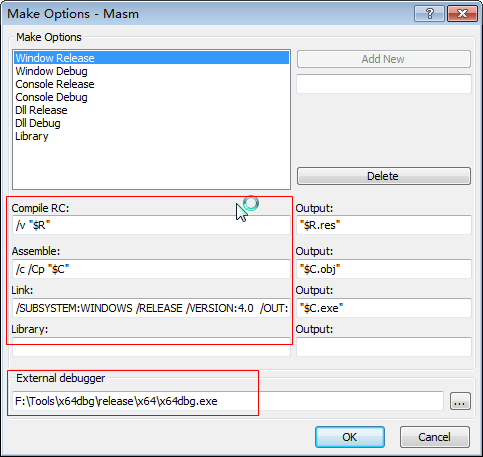Edit the External debugger path field
This screenshot has height=457, width=483.
click(x=228, y=401)
